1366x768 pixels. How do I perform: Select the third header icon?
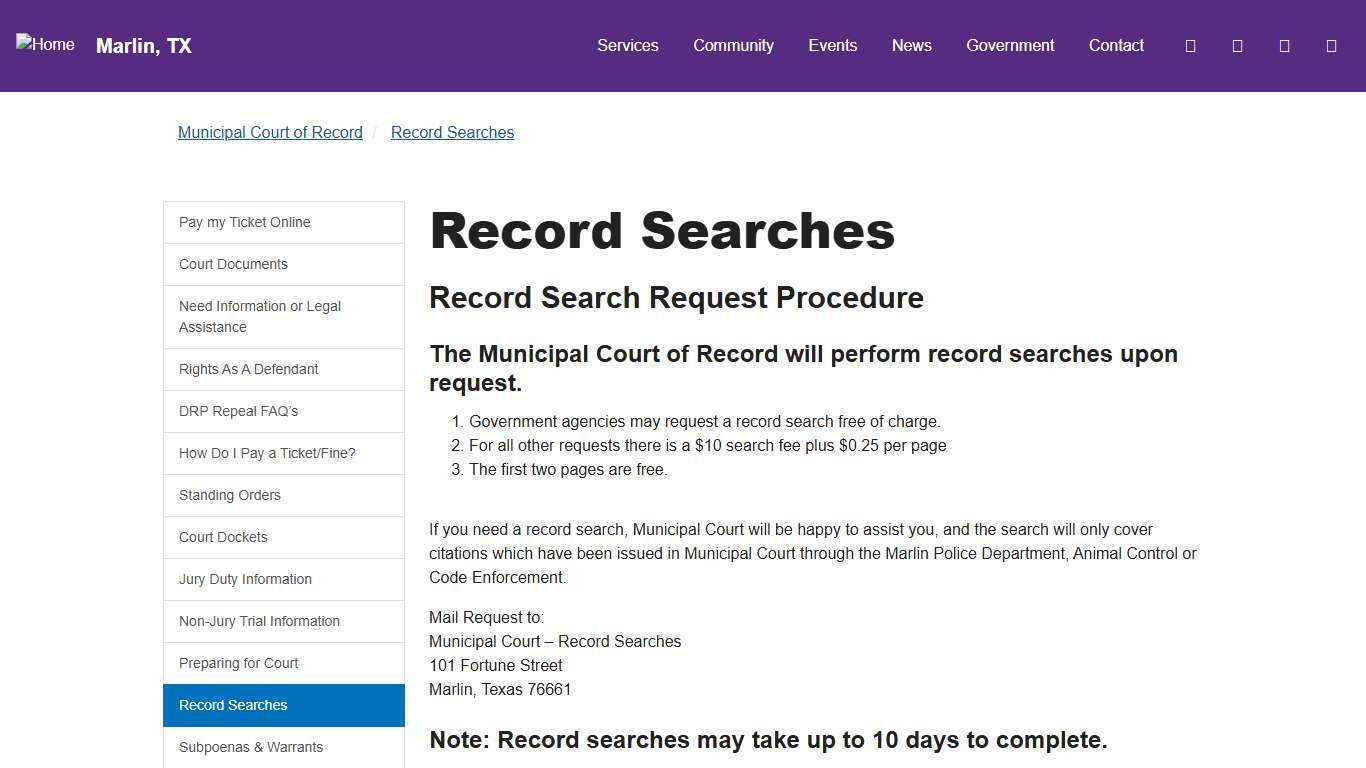1284,45
